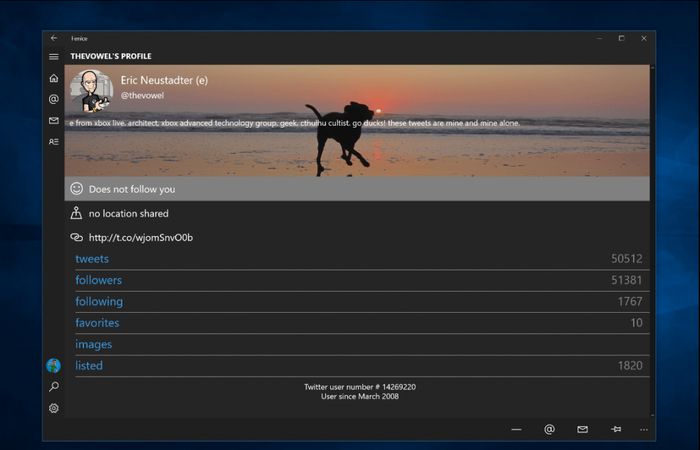Image resolution: width=700 pixels, height=450 pixels.
Task: Open Direct Messages in left sidebar
Action: click(x=54, y=121)
